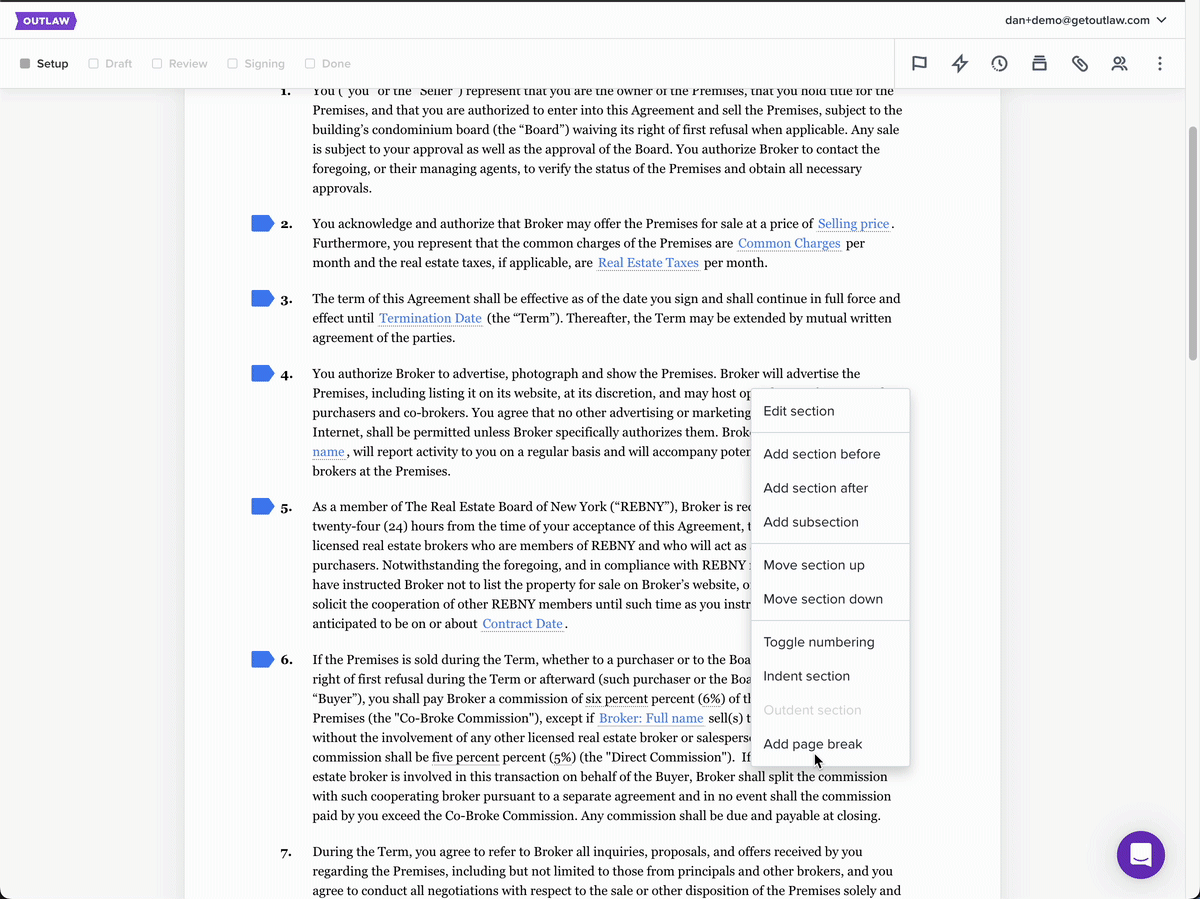
Task: Choose Move section up
Action: coord(830,565)
